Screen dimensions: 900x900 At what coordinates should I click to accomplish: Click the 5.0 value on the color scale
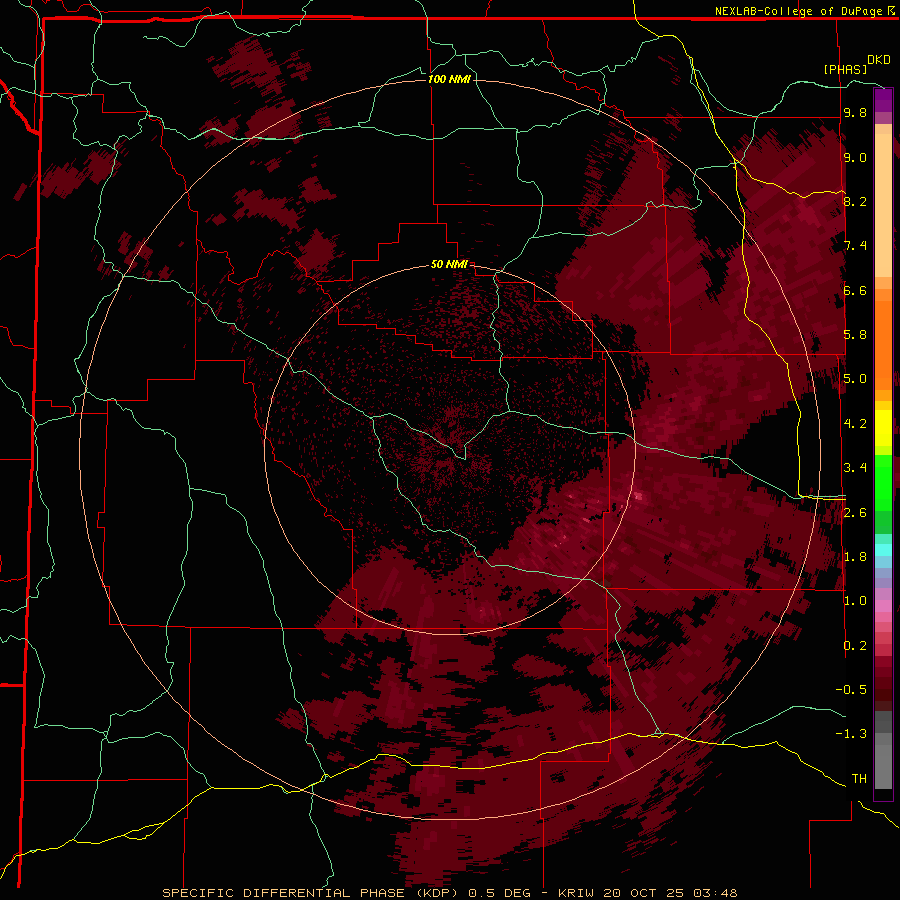[x=855, y=379]
